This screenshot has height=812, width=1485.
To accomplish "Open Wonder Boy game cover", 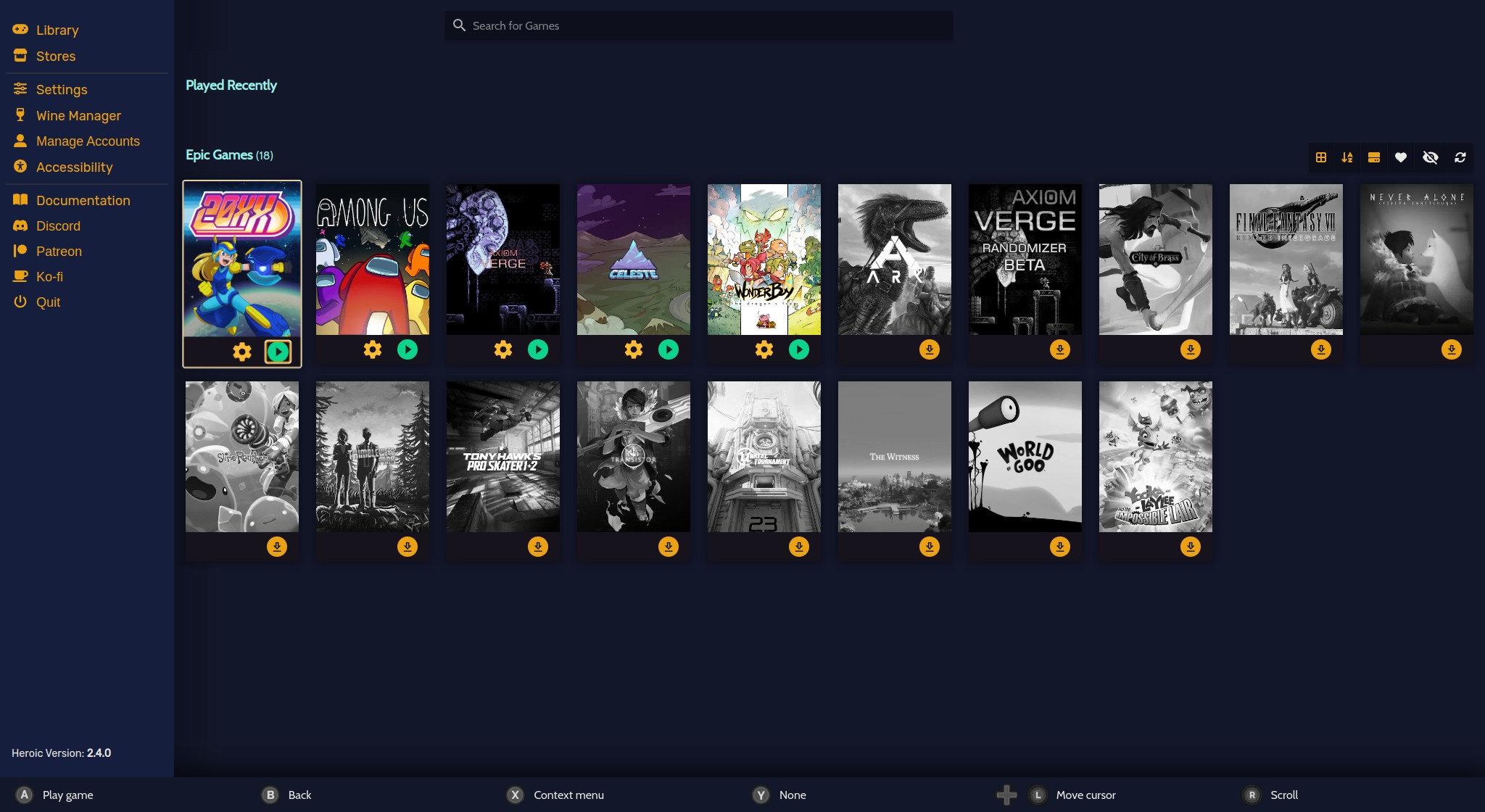I will [x=764, y=260].
